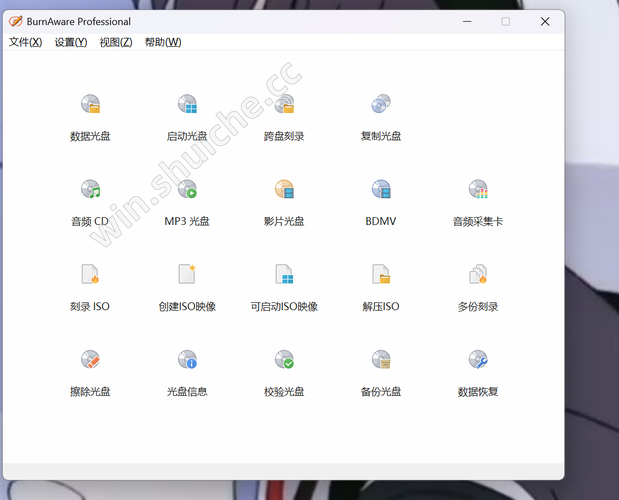Screen dimensions: 619x500
Task: Open the 影片光盘 video disc tool
Action: [x=284, y=203]
